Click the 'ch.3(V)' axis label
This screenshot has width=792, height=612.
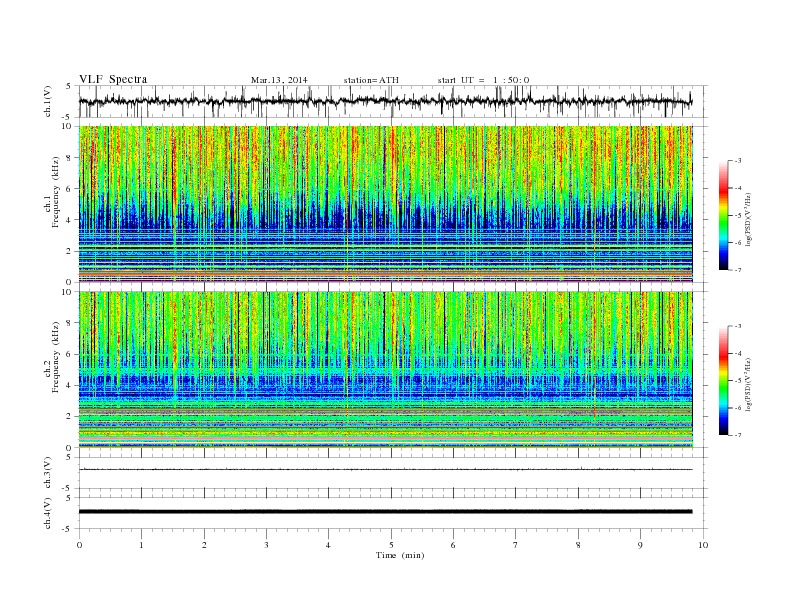click(x=48, y=472)
